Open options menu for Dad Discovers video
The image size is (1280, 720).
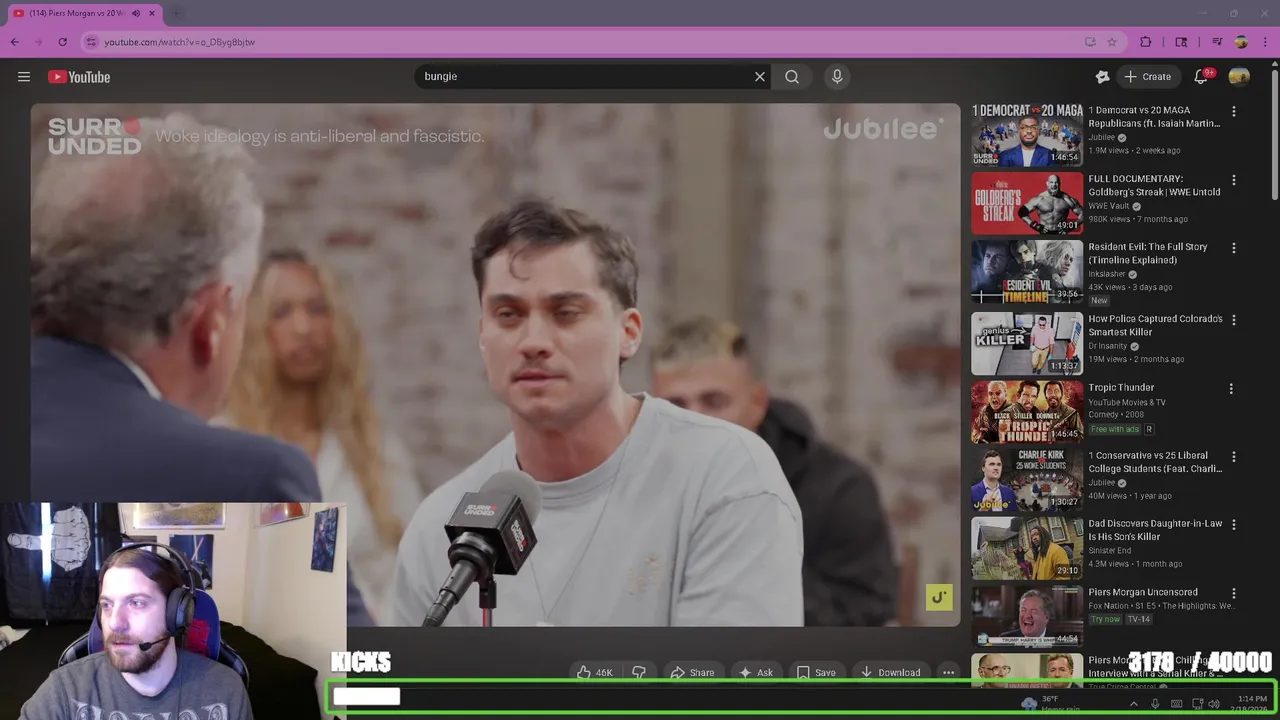pyautogui.click(x=1233, y=525)
